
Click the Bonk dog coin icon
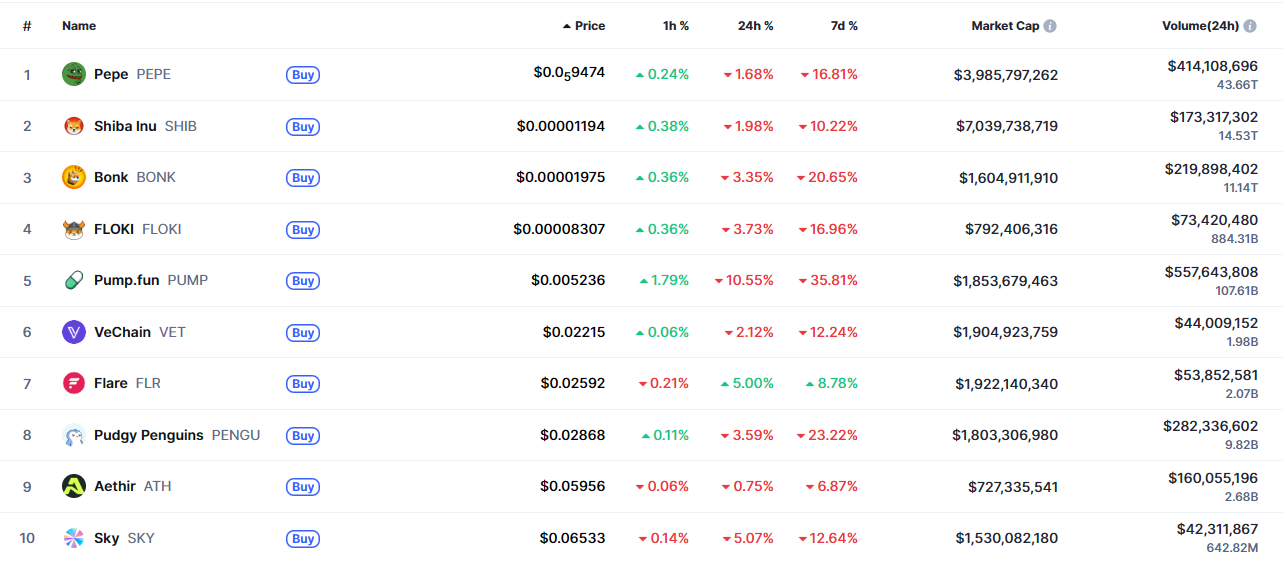[74, 177]
